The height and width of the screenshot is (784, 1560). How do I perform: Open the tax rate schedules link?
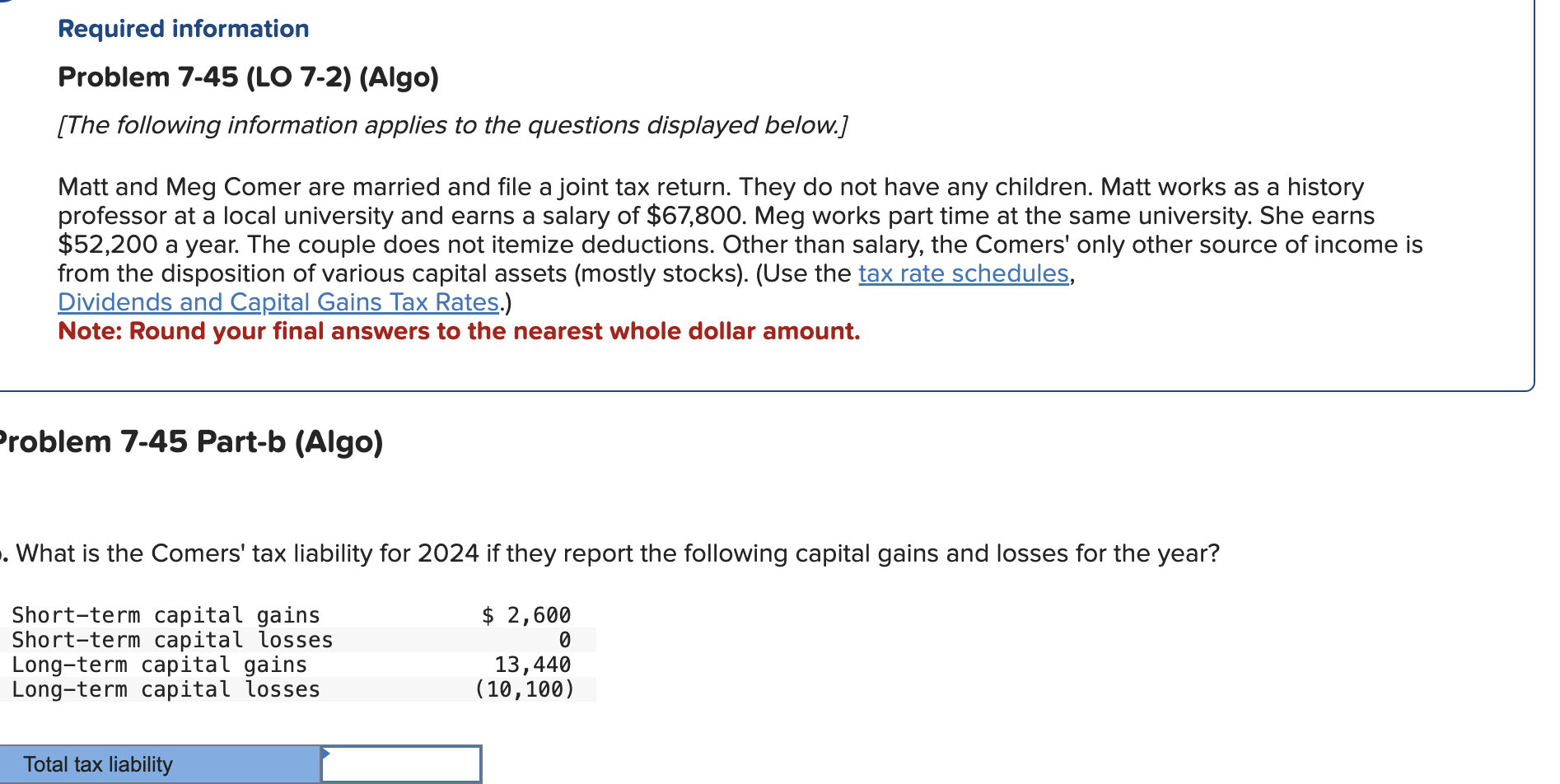[x=964, y=273]
